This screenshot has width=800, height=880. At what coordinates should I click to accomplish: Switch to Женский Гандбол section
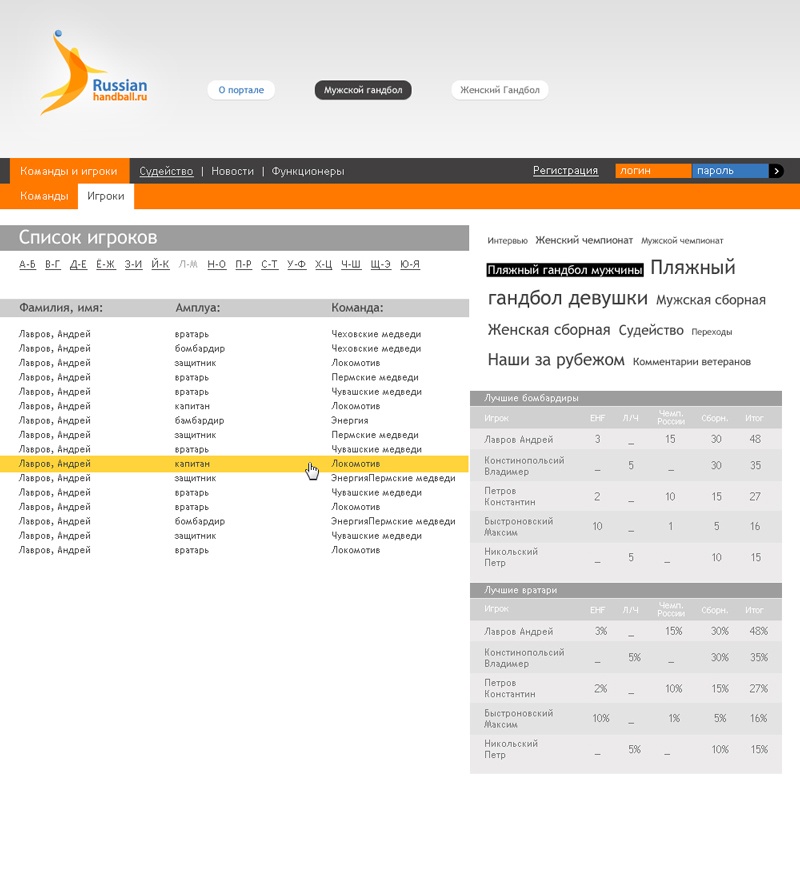[x=499, y=90]
